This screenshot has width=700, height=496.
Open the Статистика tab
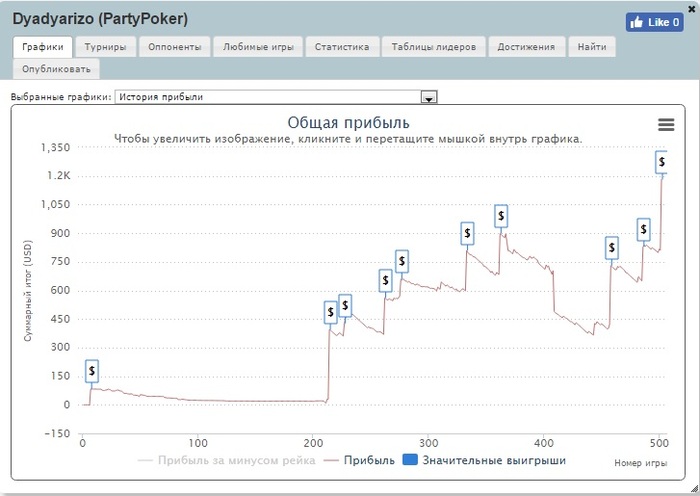coord(342,47)
